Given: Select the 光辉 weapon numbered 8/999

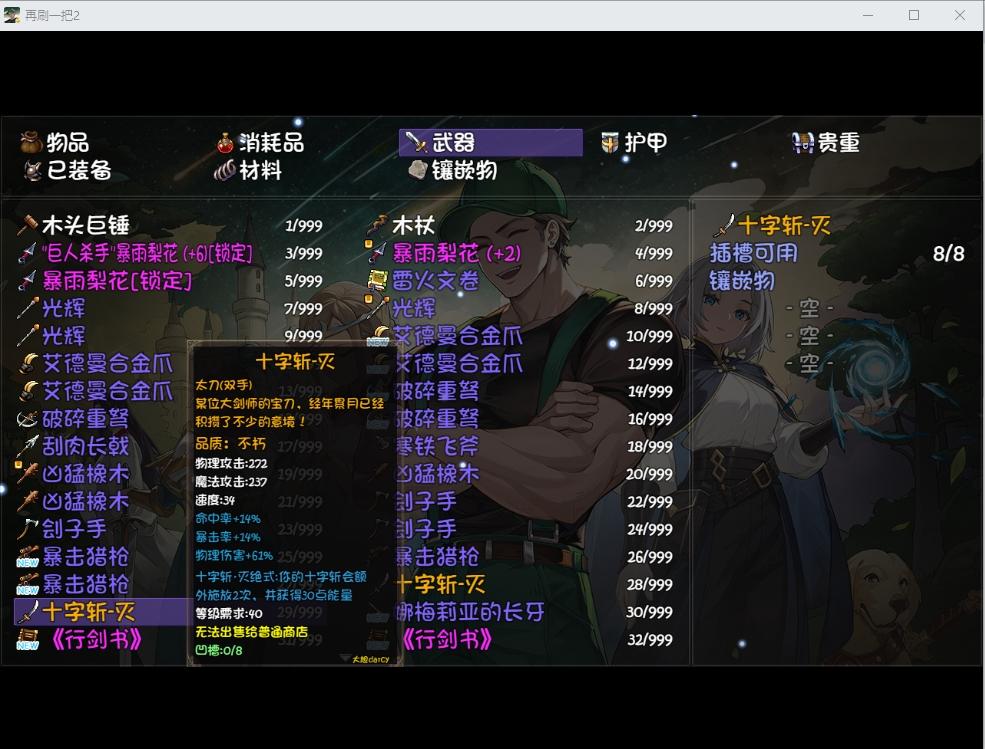Looking at the screenshot, I should point(521,308).
